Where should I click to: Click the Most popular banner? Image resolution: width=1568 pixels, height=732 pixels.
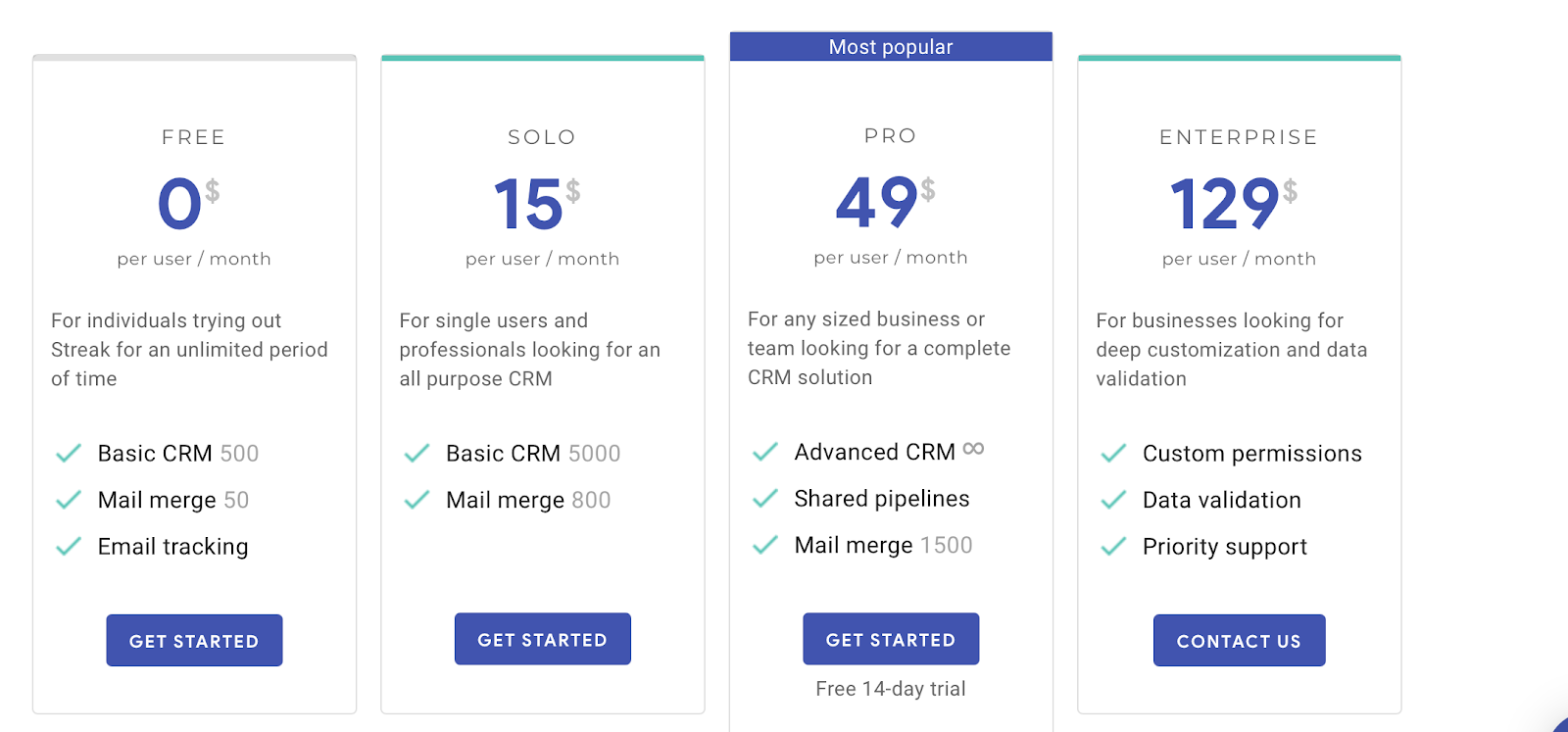(891, 47)
